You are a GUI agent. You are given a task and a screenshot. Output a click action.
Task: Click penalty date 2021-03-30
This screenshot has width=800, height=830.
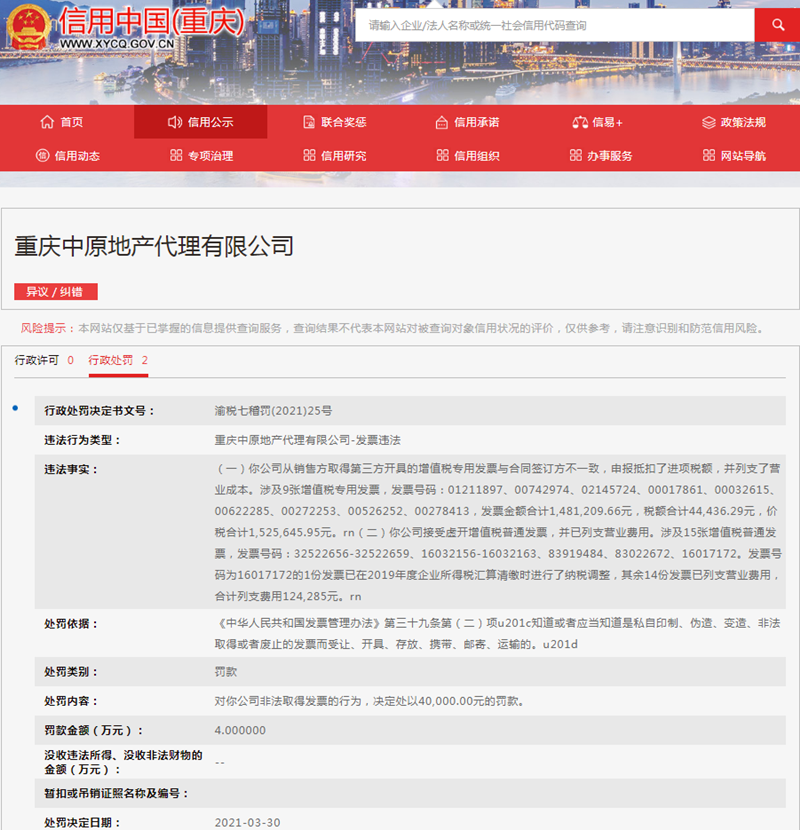point(247,823)
